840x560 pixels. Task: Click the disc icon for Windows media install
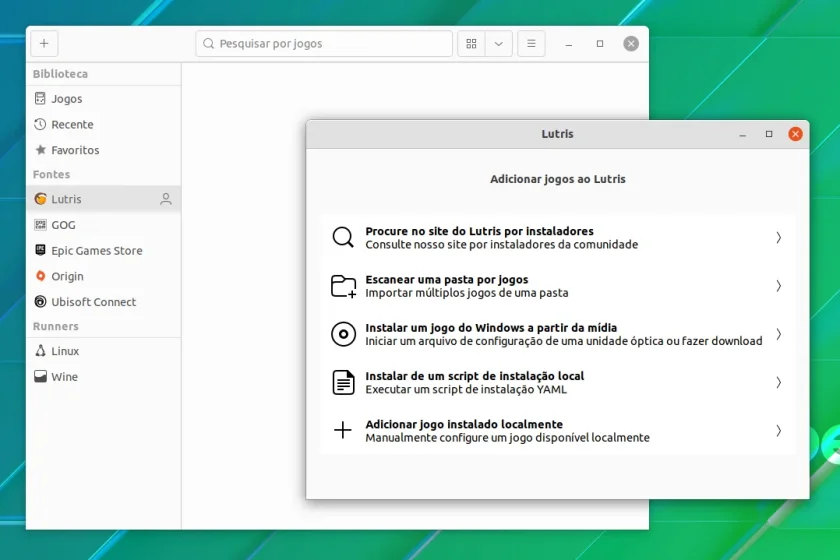coord(343,334)
